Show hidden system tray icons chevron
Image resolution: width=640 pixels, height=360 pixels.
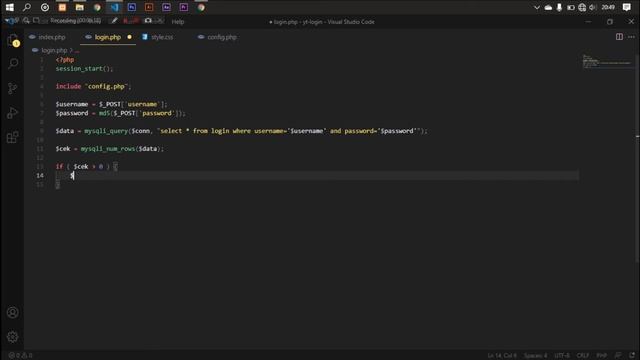pos(537,7)
